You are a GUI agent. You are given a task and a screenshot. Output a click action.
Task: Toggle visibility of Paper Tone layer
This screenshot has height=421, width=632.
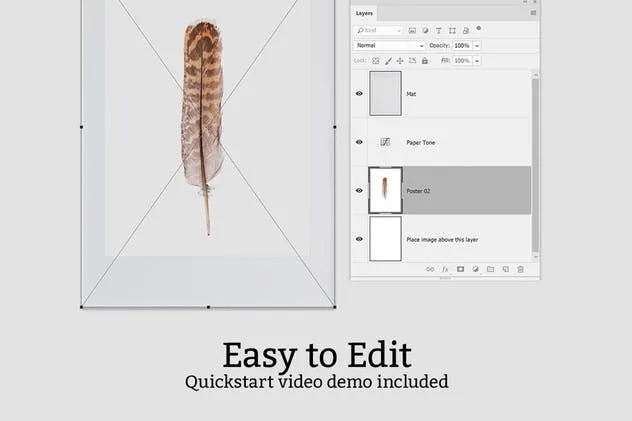tap(359, 142)
